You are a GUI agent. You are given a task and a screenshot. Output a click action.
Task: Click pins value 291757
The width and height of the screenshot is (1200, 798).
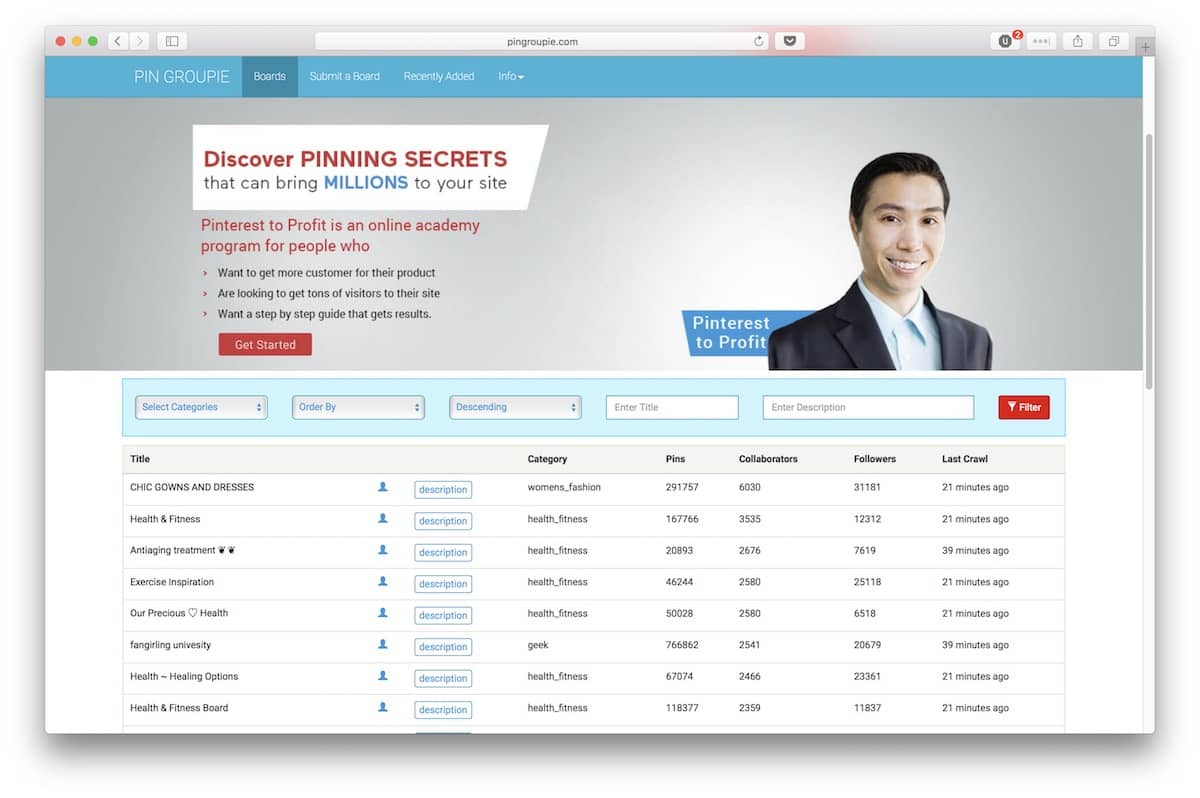click(x=682, y=487)
